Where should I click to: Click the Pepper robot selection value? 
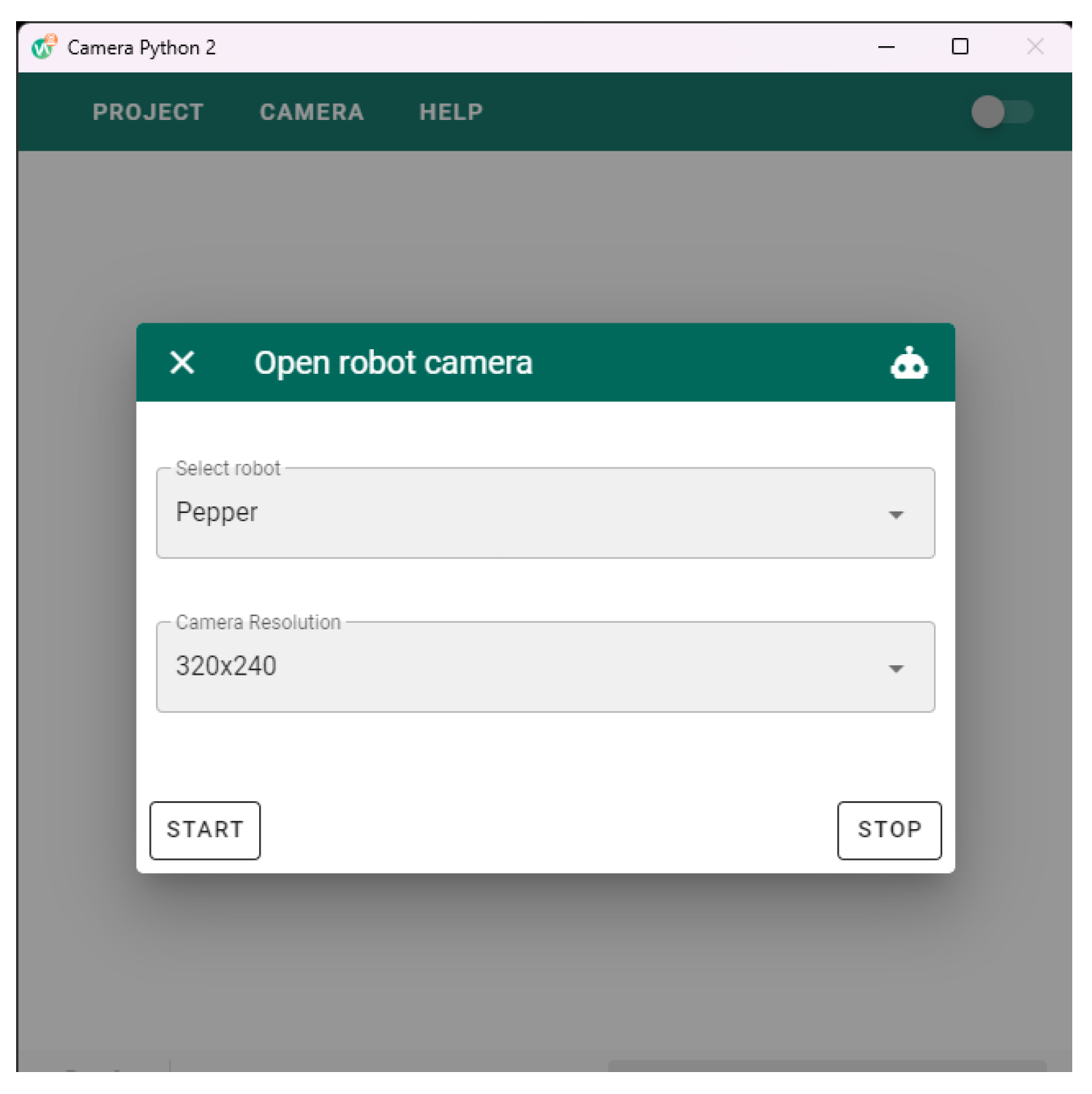[x=217, y=512]
